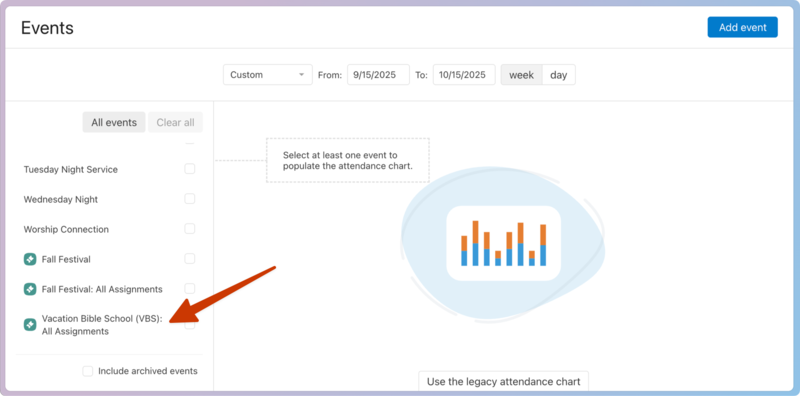Click the Select at least one event message
Image resolution: width=800 pixels, height=396 pixels.
click(x=347, y=160)
